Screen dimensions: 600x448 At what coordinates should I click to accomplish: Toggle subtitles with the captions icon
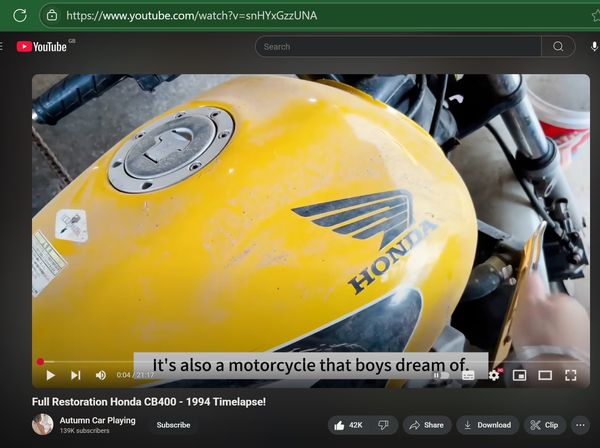click(x=468, y=375)
